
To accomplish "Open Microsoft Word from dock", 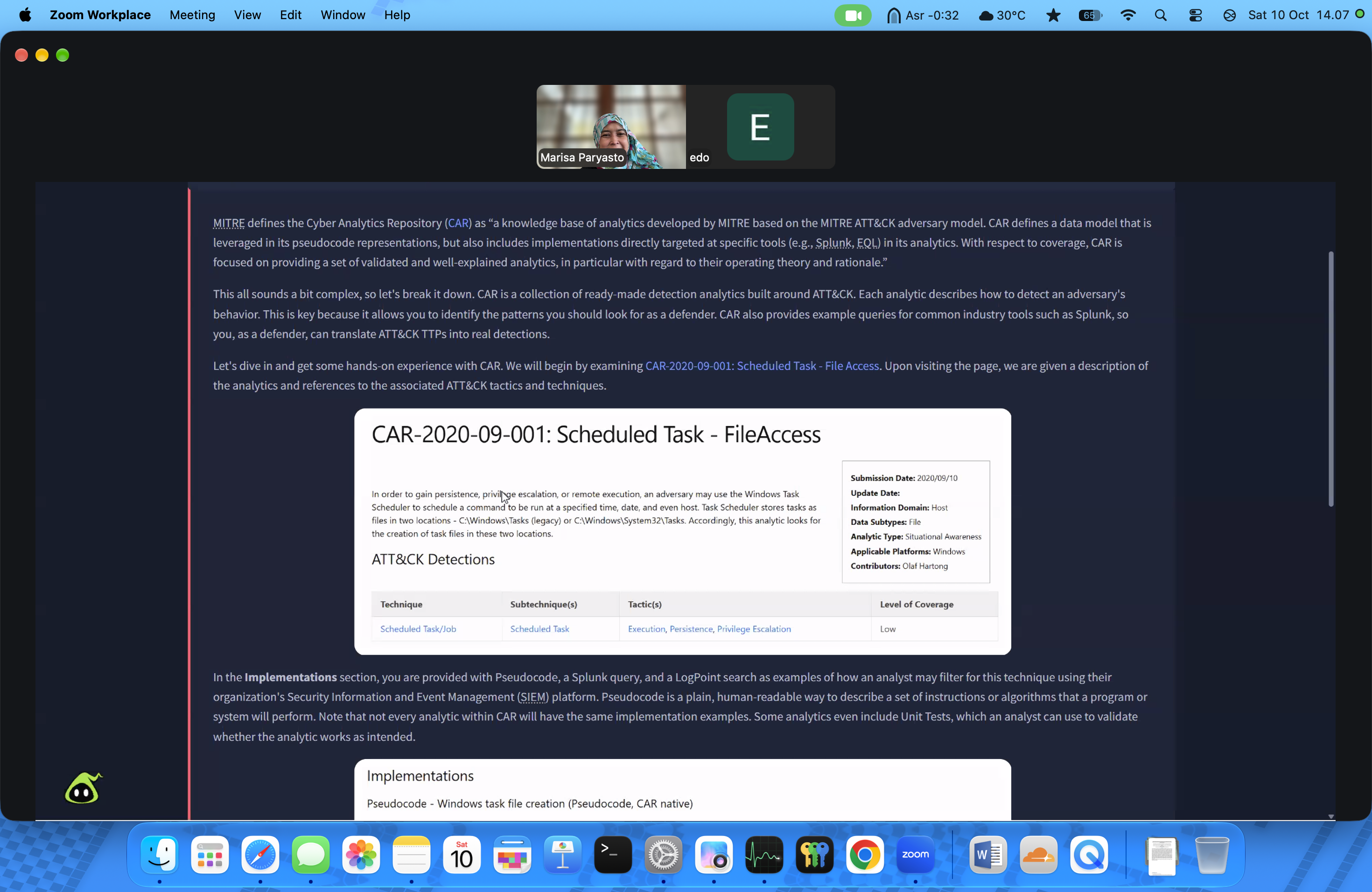I will click(988, 854).
